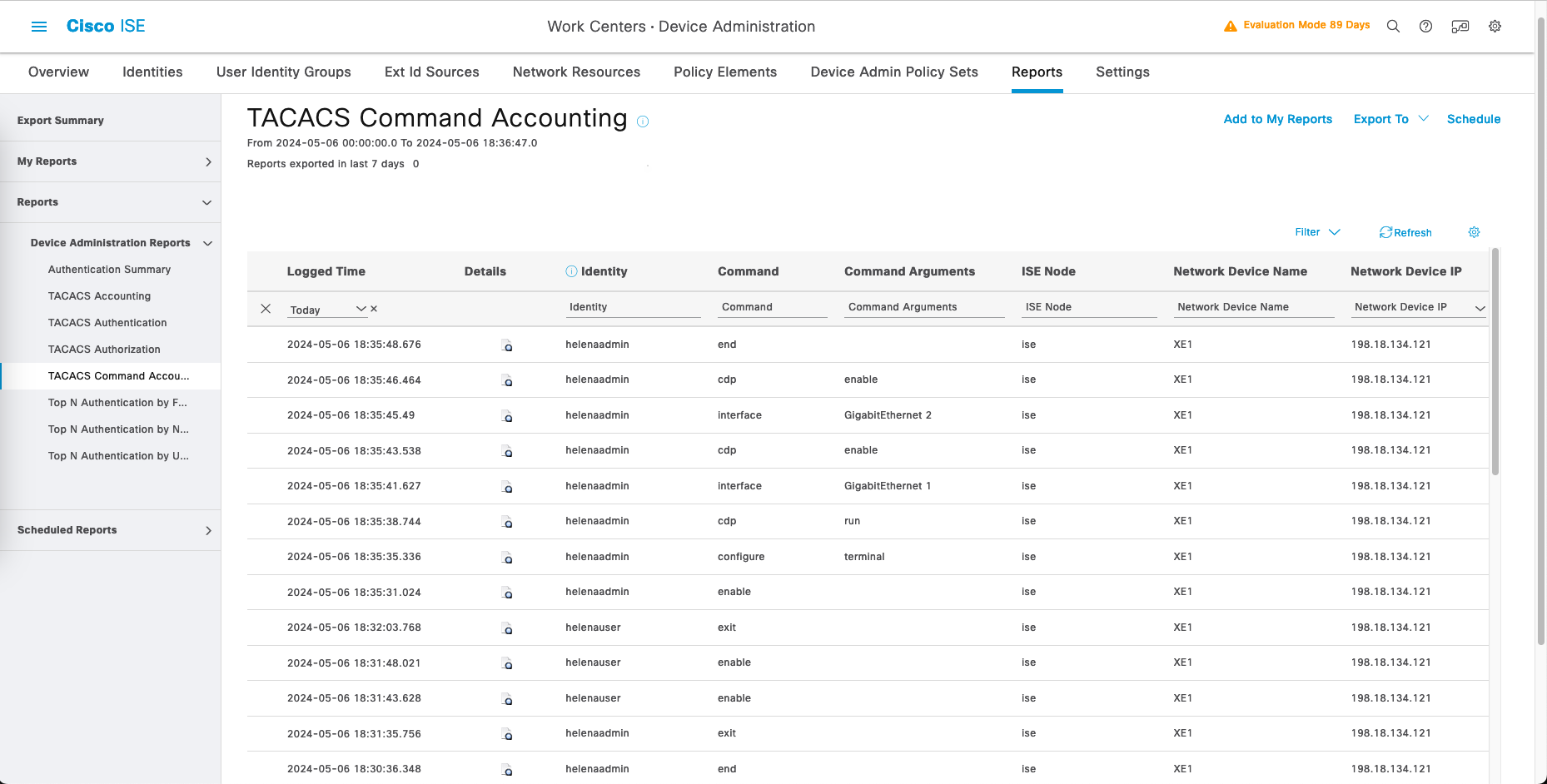1547x784 pixels.
Task: Click the search magnifier icon
Action: click(x=1393, y=27)
